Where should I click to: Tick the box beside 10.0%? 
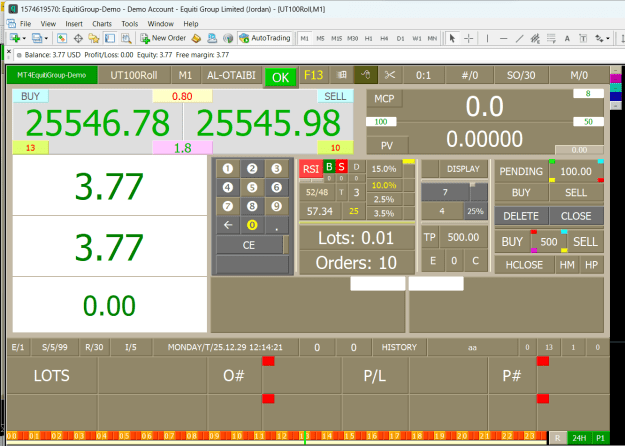[x=409, y=185]
